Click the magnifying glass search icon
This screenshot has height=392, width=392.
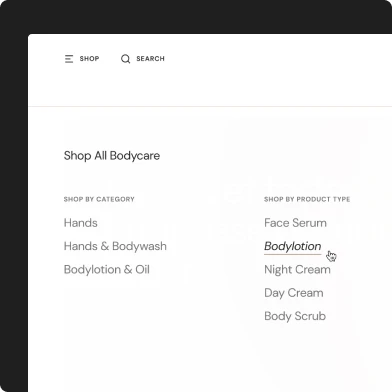pyautogui.click(x=125, y=59)
